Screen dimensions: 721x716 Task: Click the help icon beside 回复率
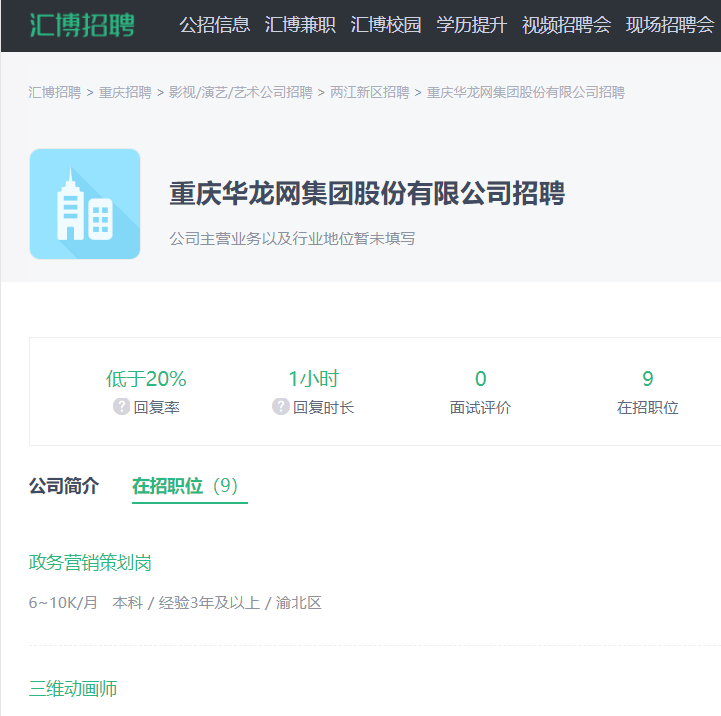[x=121, y=407]
